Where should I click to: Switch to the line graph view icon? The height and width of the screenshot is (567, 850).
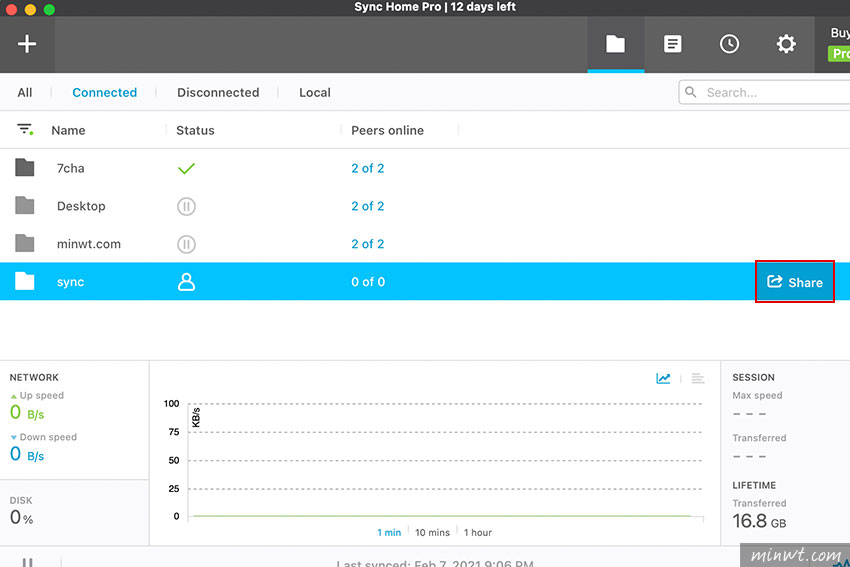click(663, 378)
